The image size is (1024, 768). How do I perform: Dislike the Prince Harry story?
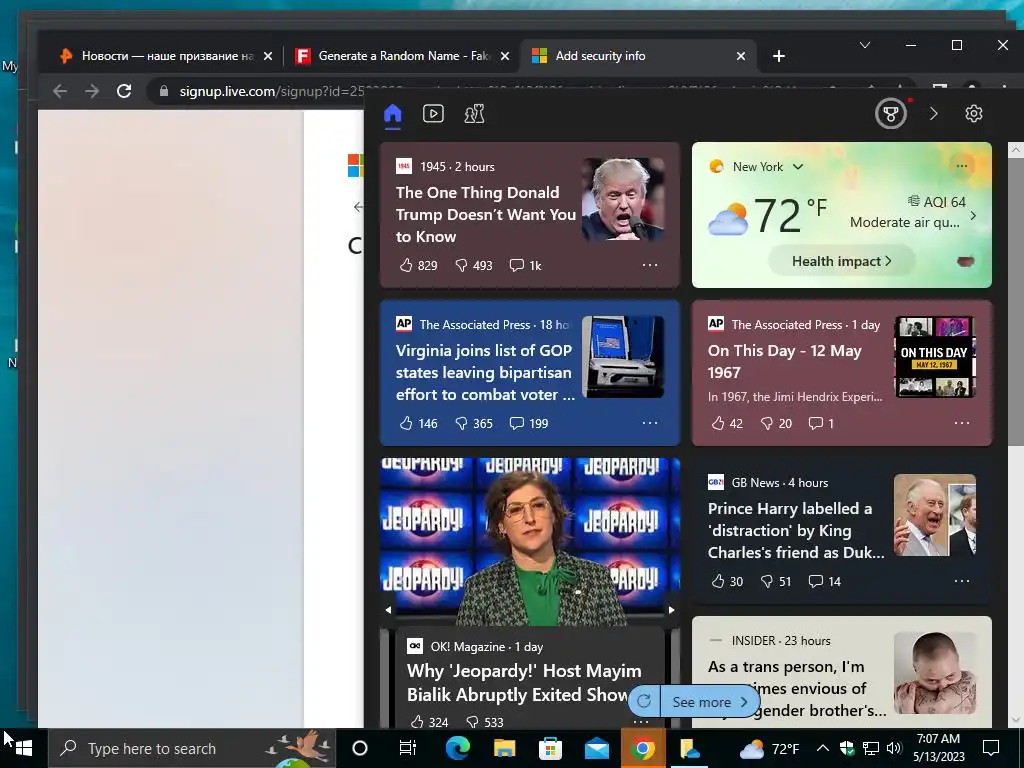(x=776, y=581)
